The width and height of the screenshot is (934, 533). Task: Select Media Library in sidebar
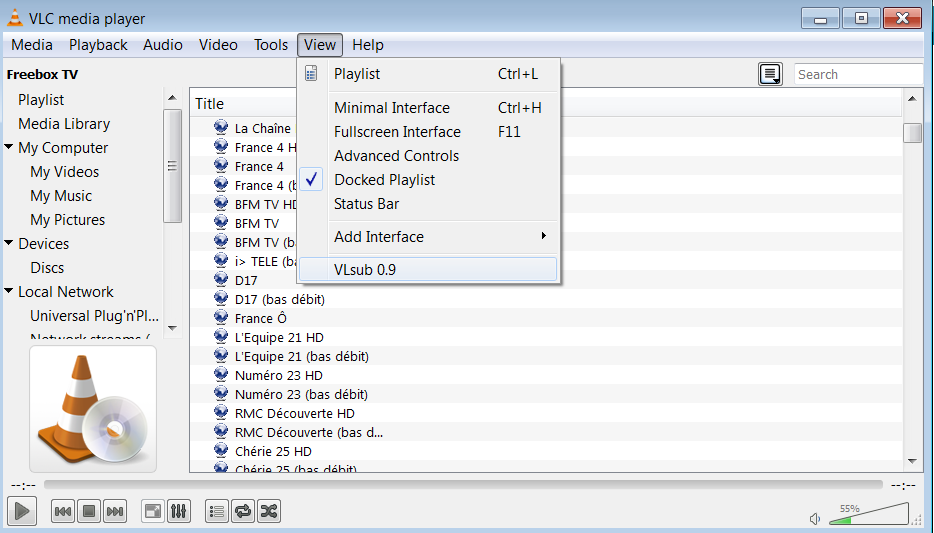point(64,124)
